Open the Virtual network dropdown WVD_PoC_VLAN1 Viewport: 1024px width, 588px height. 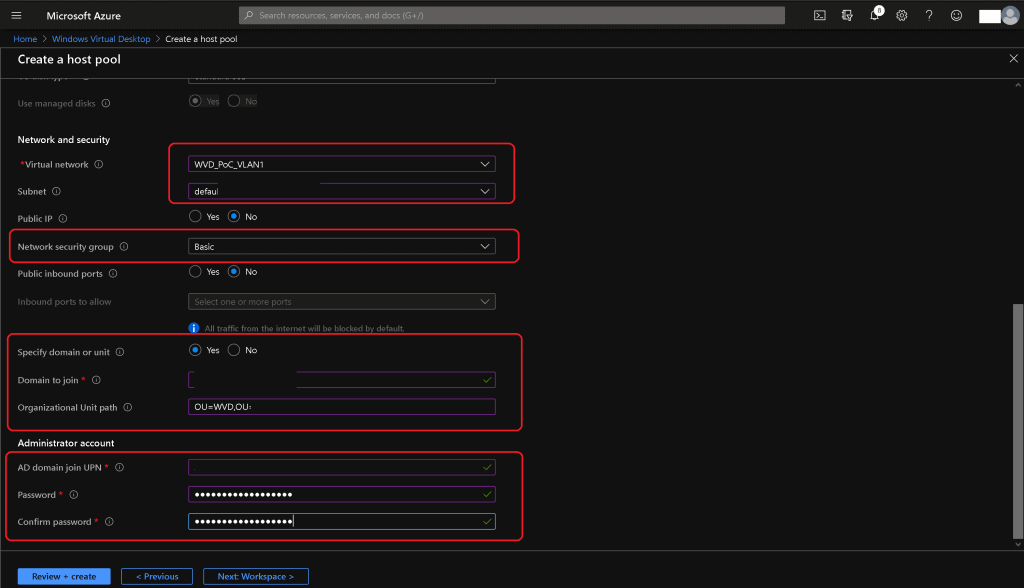click(x=342, y=164)
